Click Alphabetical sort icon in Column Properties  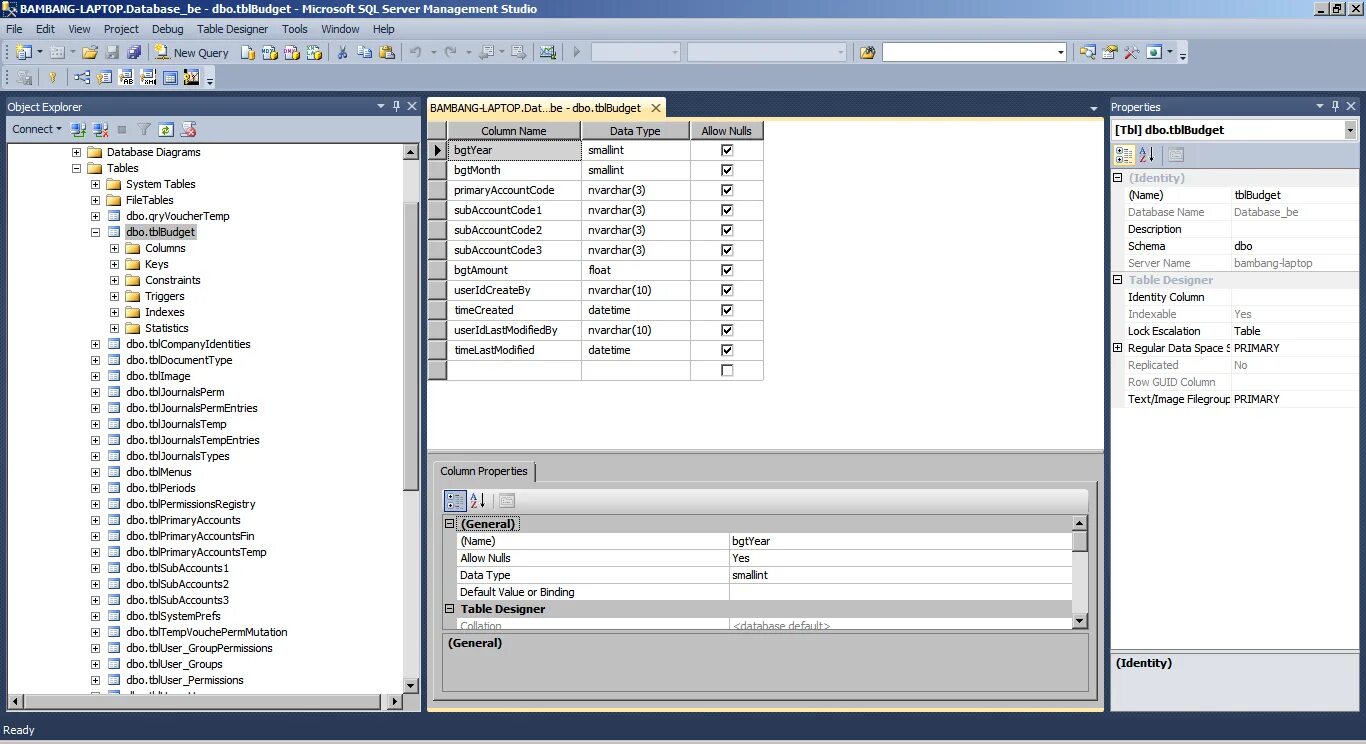point(477,501)
